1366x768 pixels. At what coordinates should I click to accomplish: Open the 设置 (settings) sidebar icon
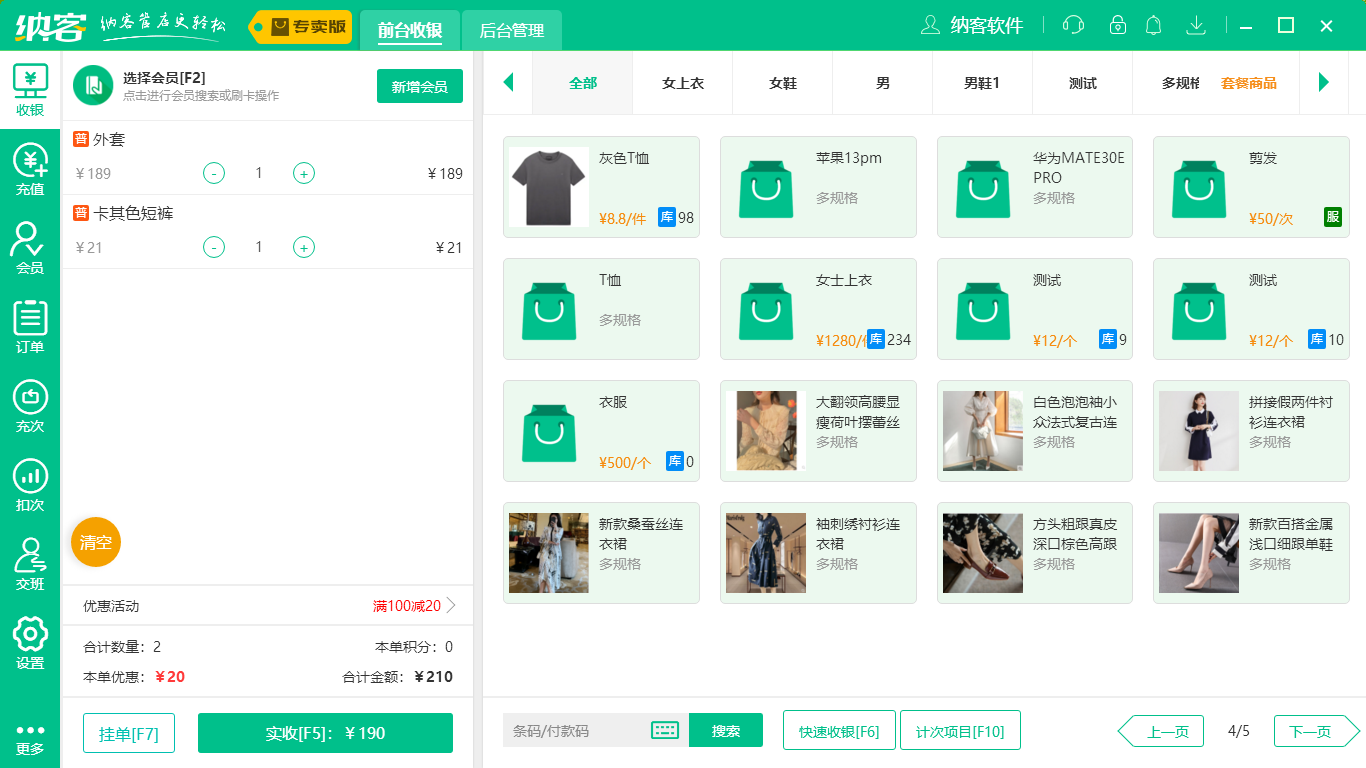[30, 641]
